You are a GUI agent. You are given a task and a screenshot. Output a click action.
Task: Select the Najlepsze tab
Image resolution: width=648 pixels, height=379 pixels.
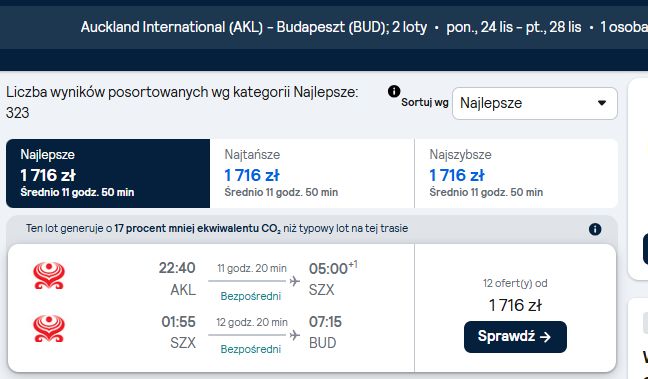(x=108, y=173)
